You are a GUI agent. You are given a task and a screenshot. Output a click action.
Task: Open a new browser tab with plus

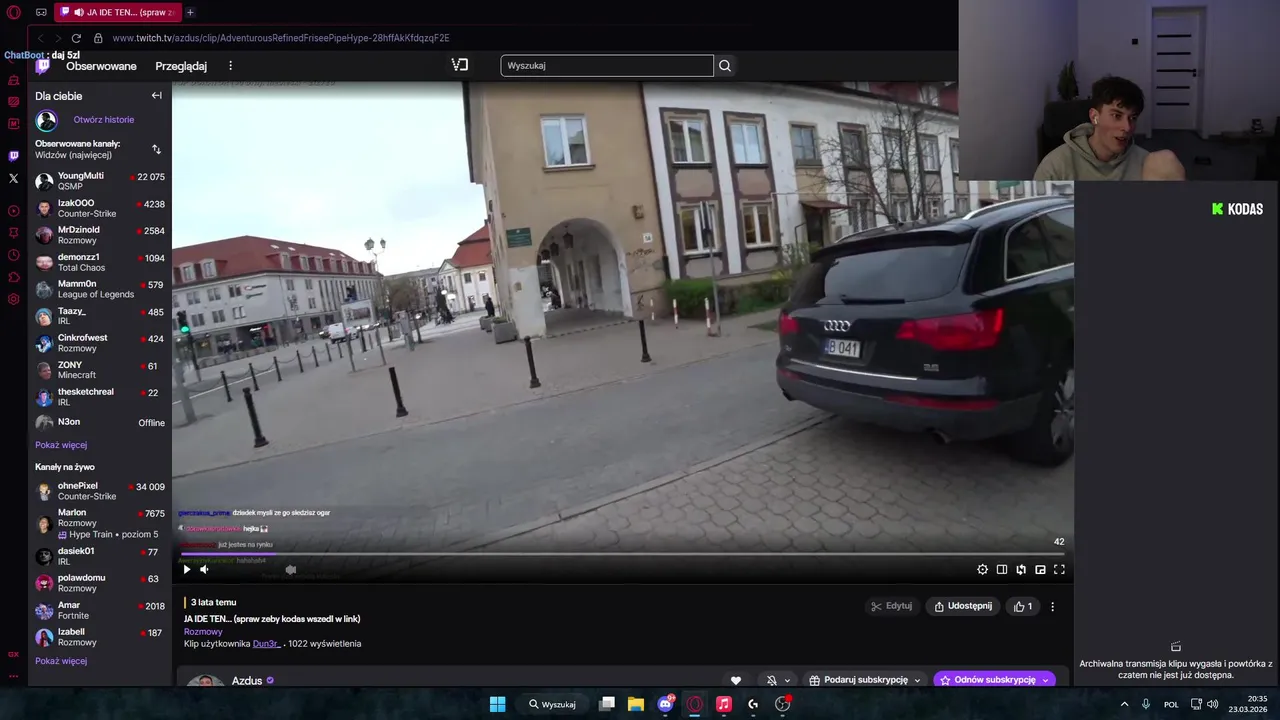[x=190, y=12]
